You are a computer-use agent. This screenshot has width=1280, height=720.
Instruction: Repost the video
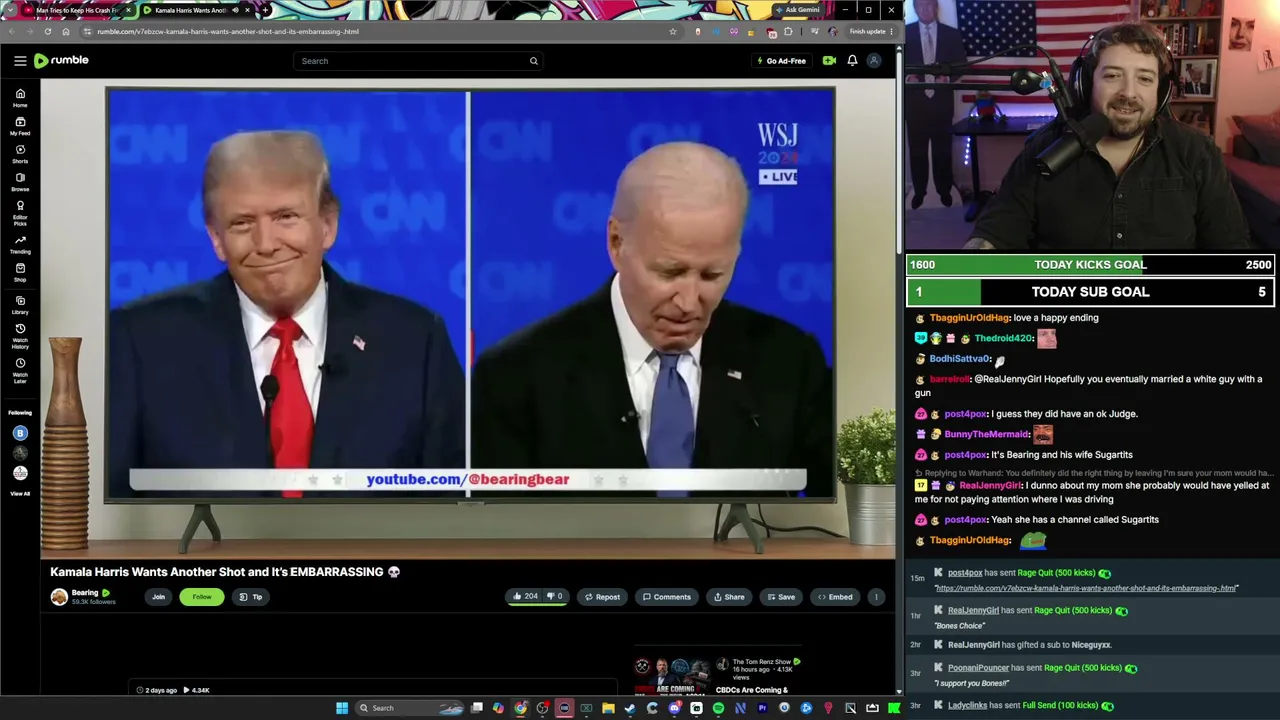coord(602,597)
